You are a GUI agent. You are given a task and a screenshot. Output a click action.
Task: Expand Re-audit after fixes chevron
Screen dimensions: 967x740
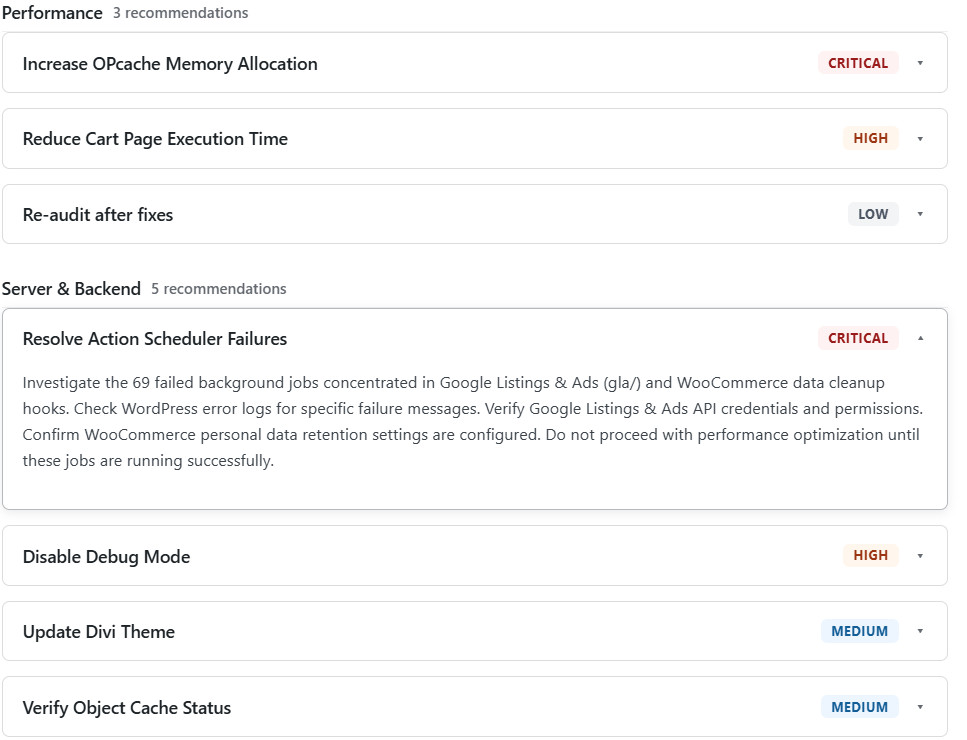tap(920, 214)
